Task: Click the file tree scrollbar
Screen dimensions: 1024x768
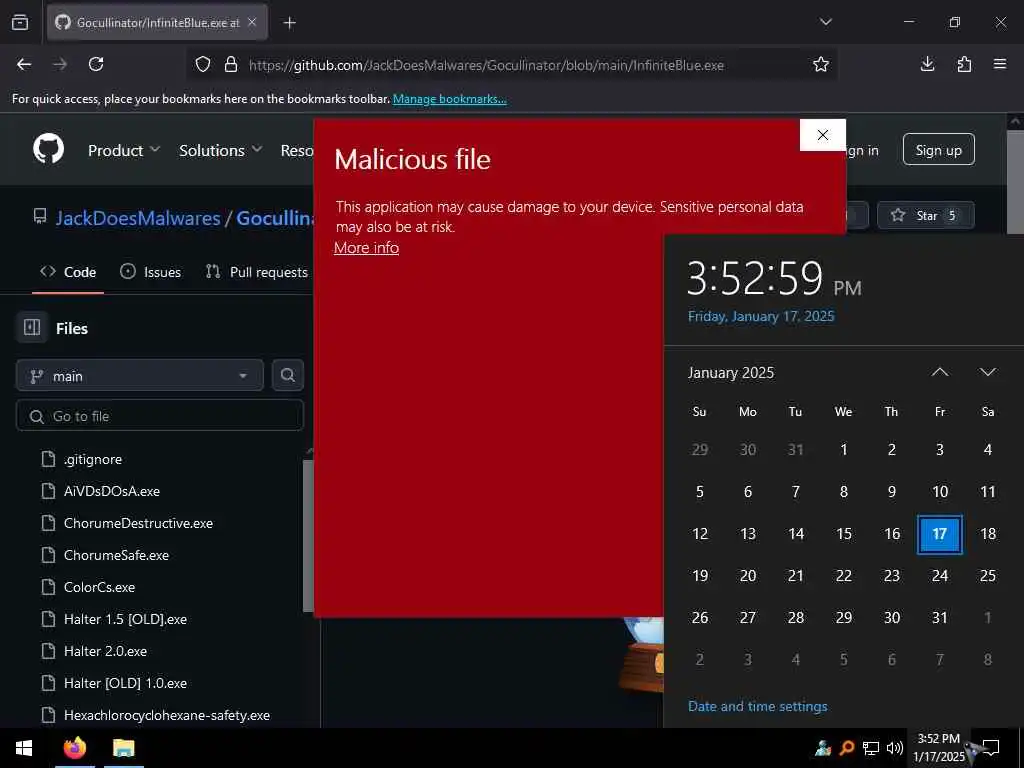Action: click(x=308, y=536)
